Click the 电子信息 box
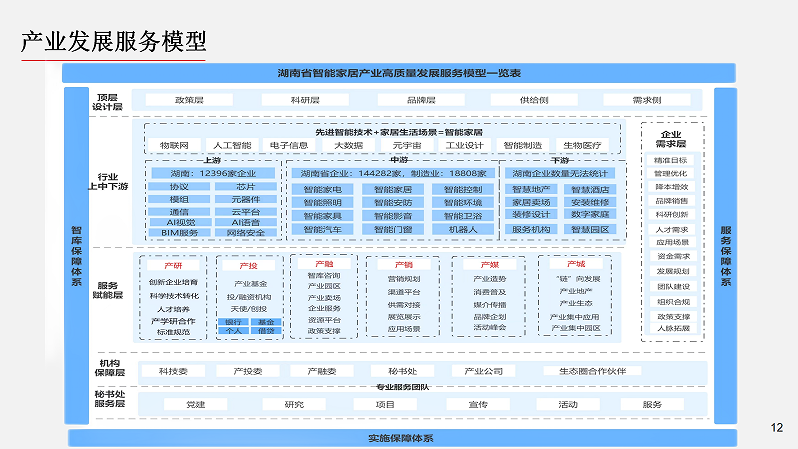 tap(289, 145)
